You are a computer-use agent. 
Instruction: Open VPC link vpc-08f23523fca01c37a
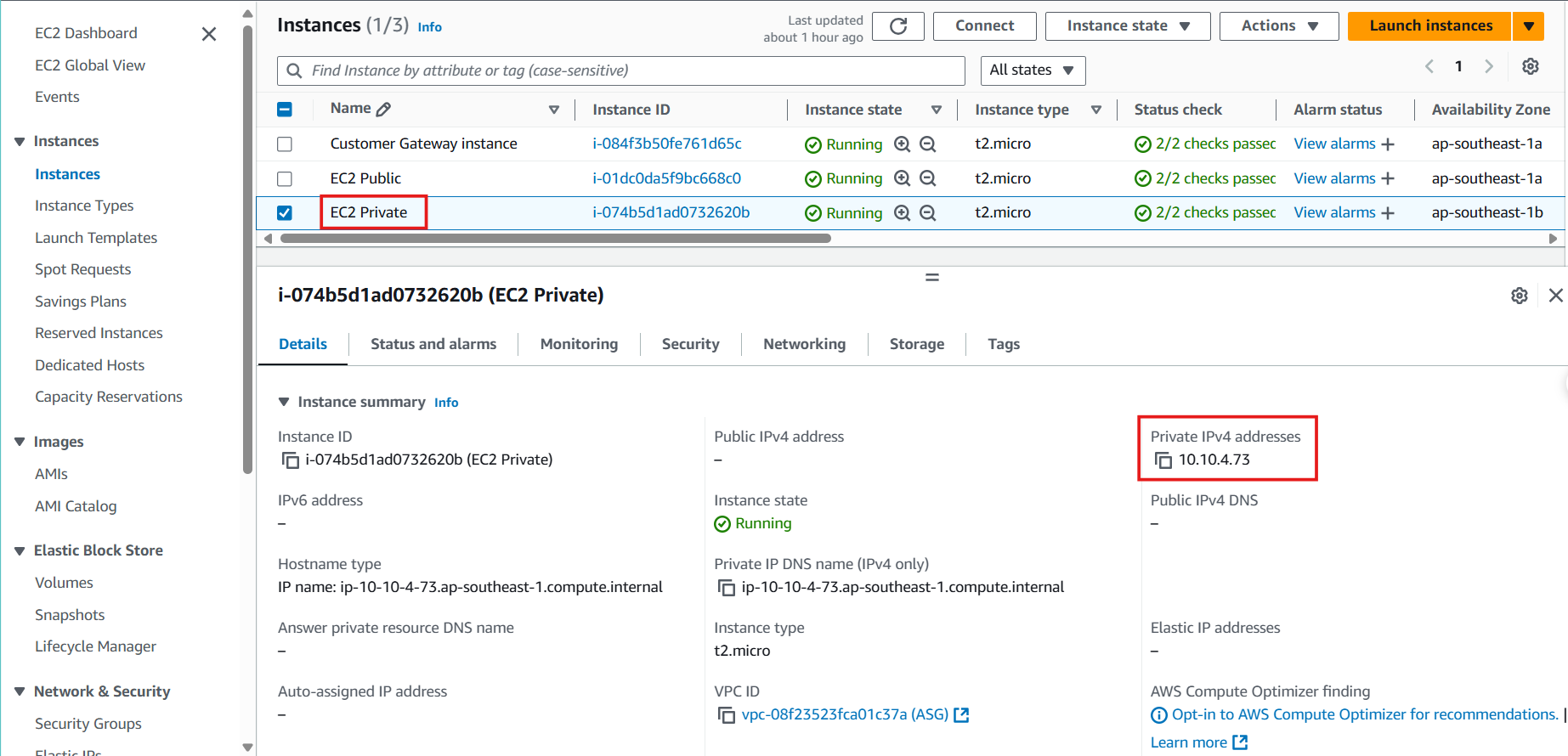pyautogui.click(x=845, y=714)
